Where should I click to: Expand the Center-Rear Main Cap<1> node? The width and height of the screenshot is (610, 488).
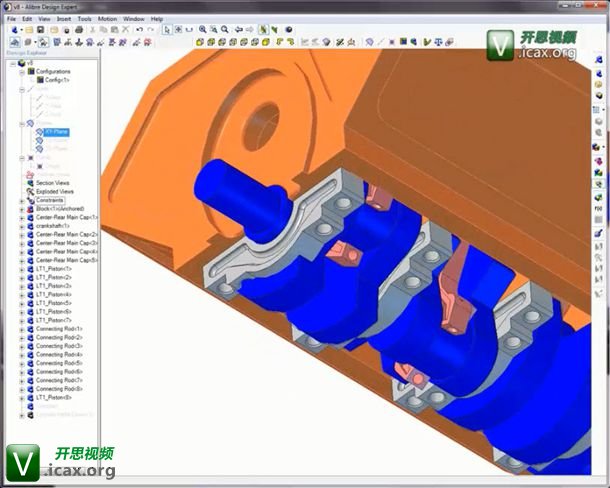(22, 218)
